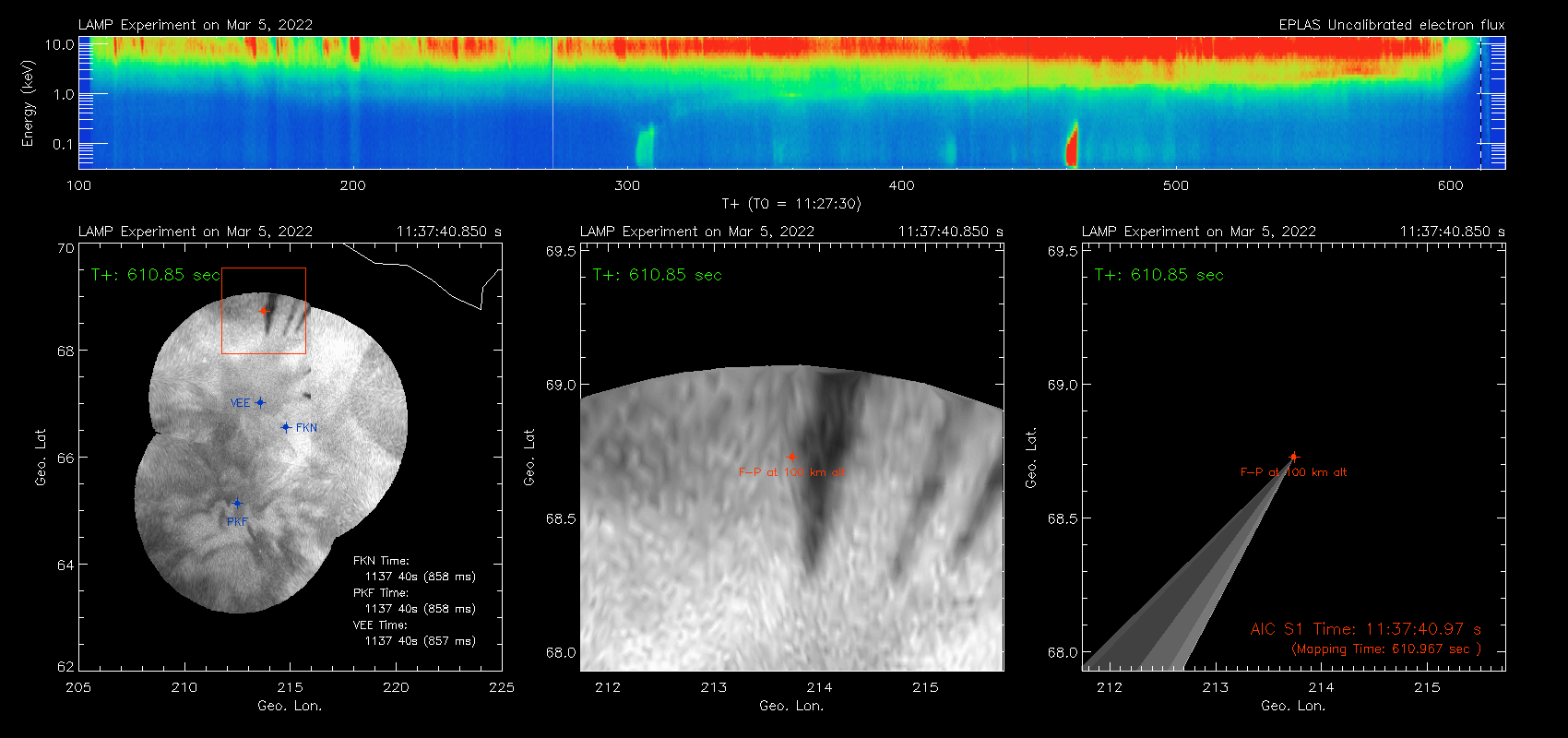Click 'AIC S1 Time: 11:37:40.97 s' text
The image size is (1568, 738).
1366,629
